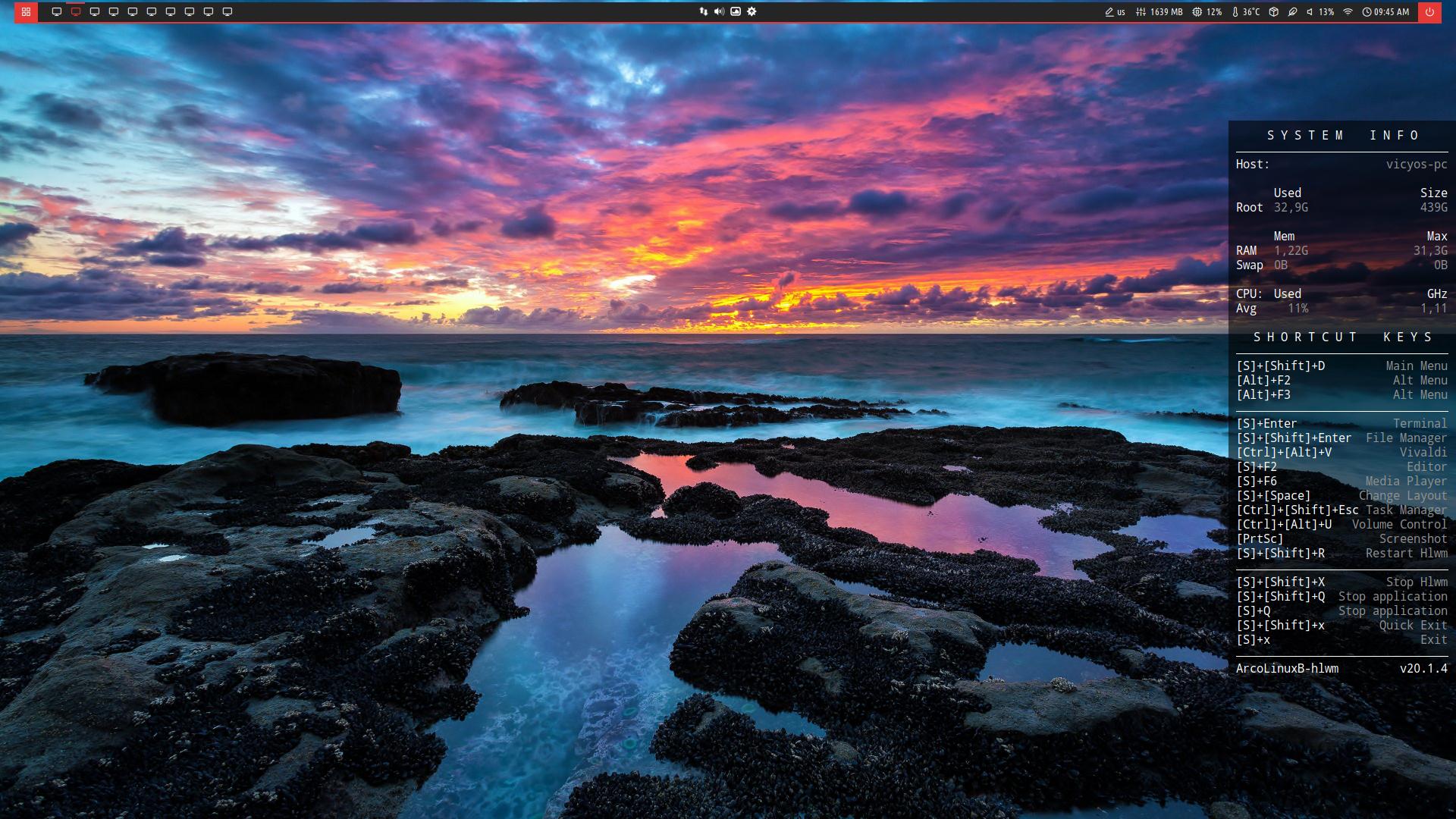1456x819 pixels.
Task: Click the 'Vivaldi' shortcut label
Action: tap(1423, 452)
